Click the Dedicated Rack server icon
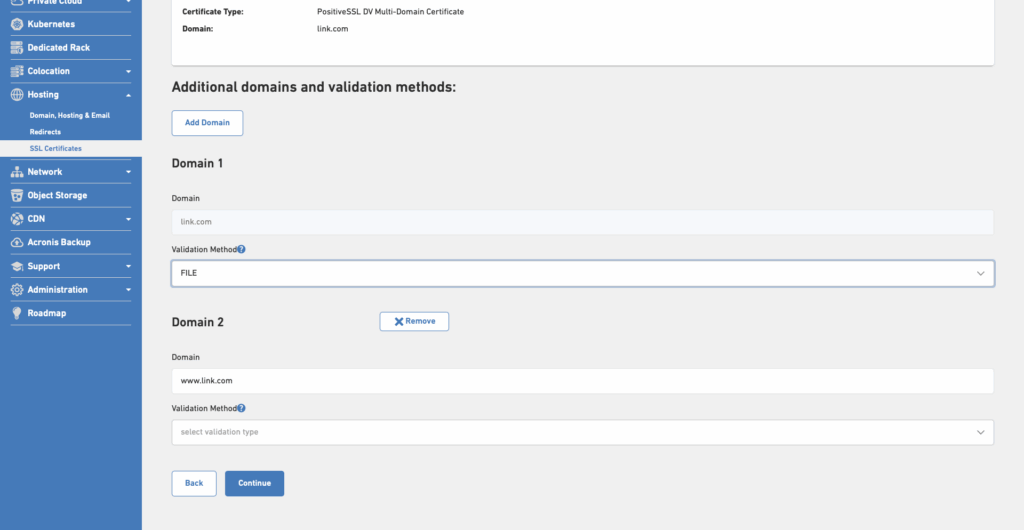Image resolution: width=1024 pixels, height=530 pixels. [x=17, y=48]
